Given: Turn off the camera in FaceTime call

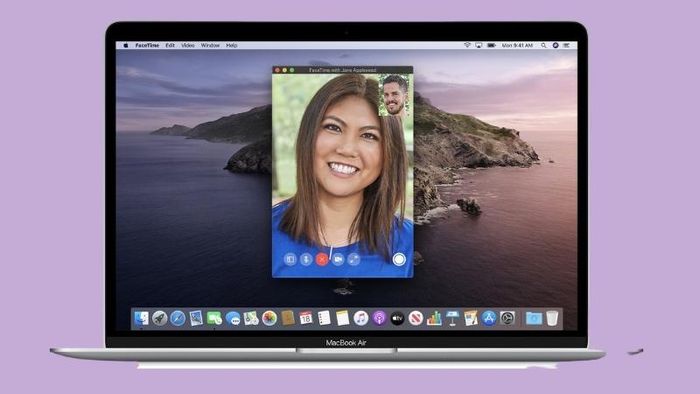Looking at the screenshot, I should pyautogui.click(x=338, y=259).
